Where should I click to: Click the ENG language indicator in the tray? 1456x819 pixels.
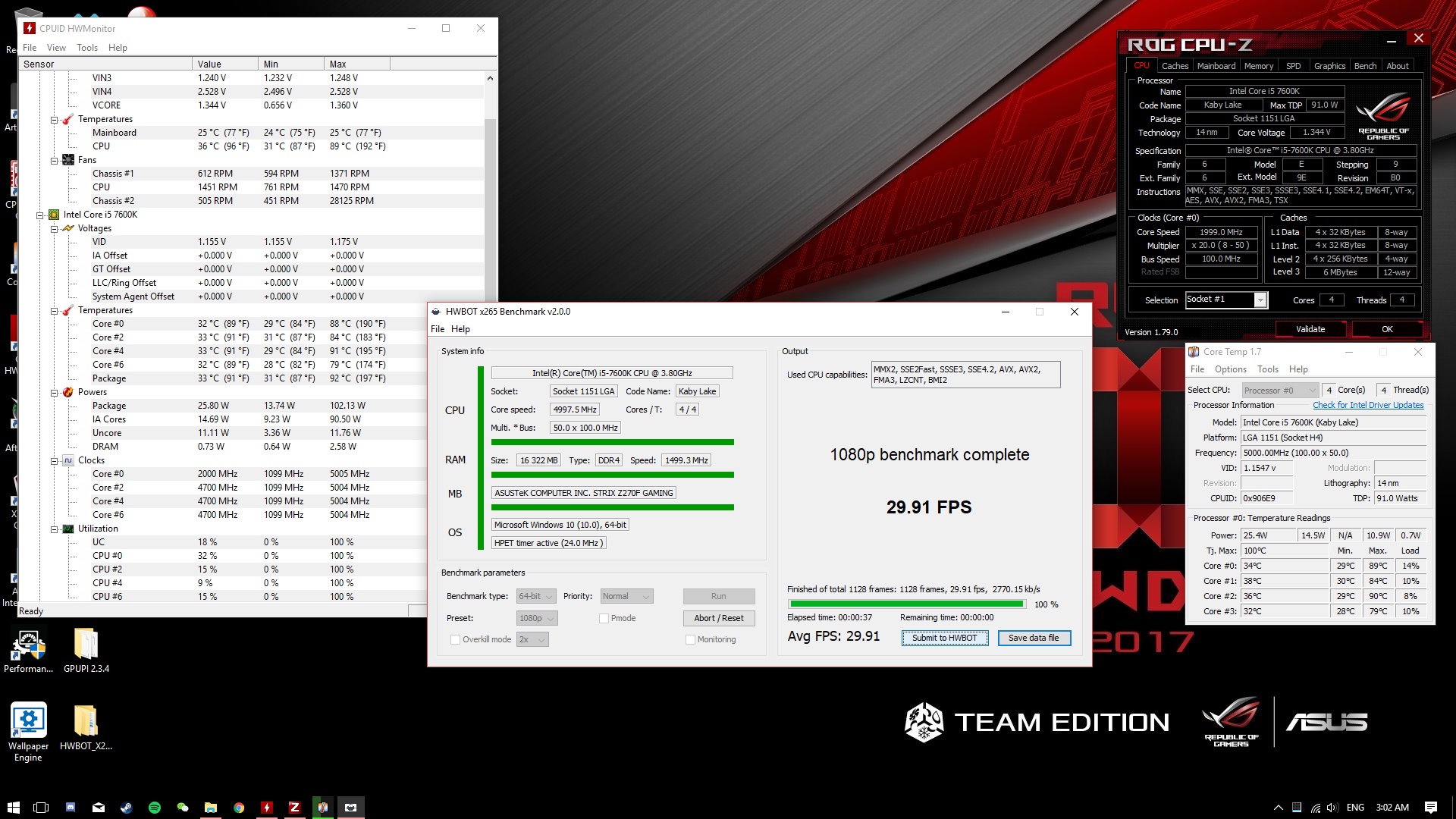point(1355,808)
